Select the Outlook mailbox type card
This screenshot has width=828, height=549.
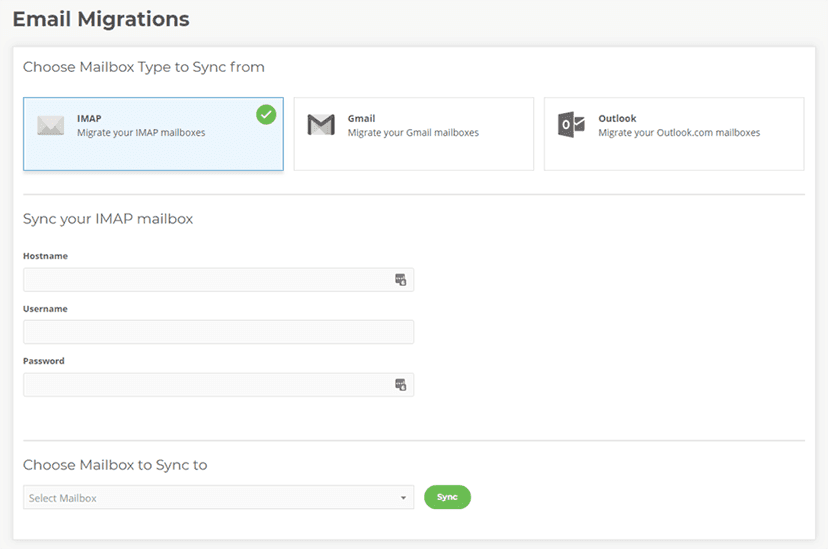[x=674, y=134]
